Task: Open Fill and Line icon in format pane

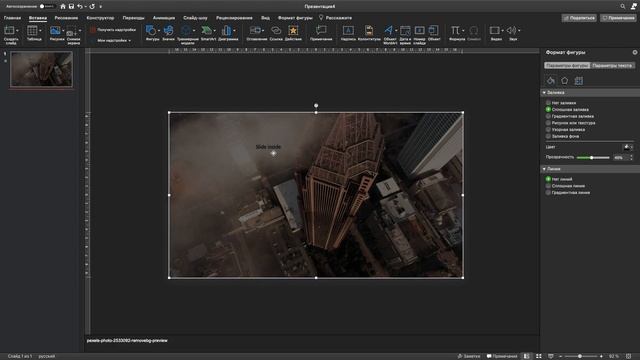Action: [x=551, y=80]
